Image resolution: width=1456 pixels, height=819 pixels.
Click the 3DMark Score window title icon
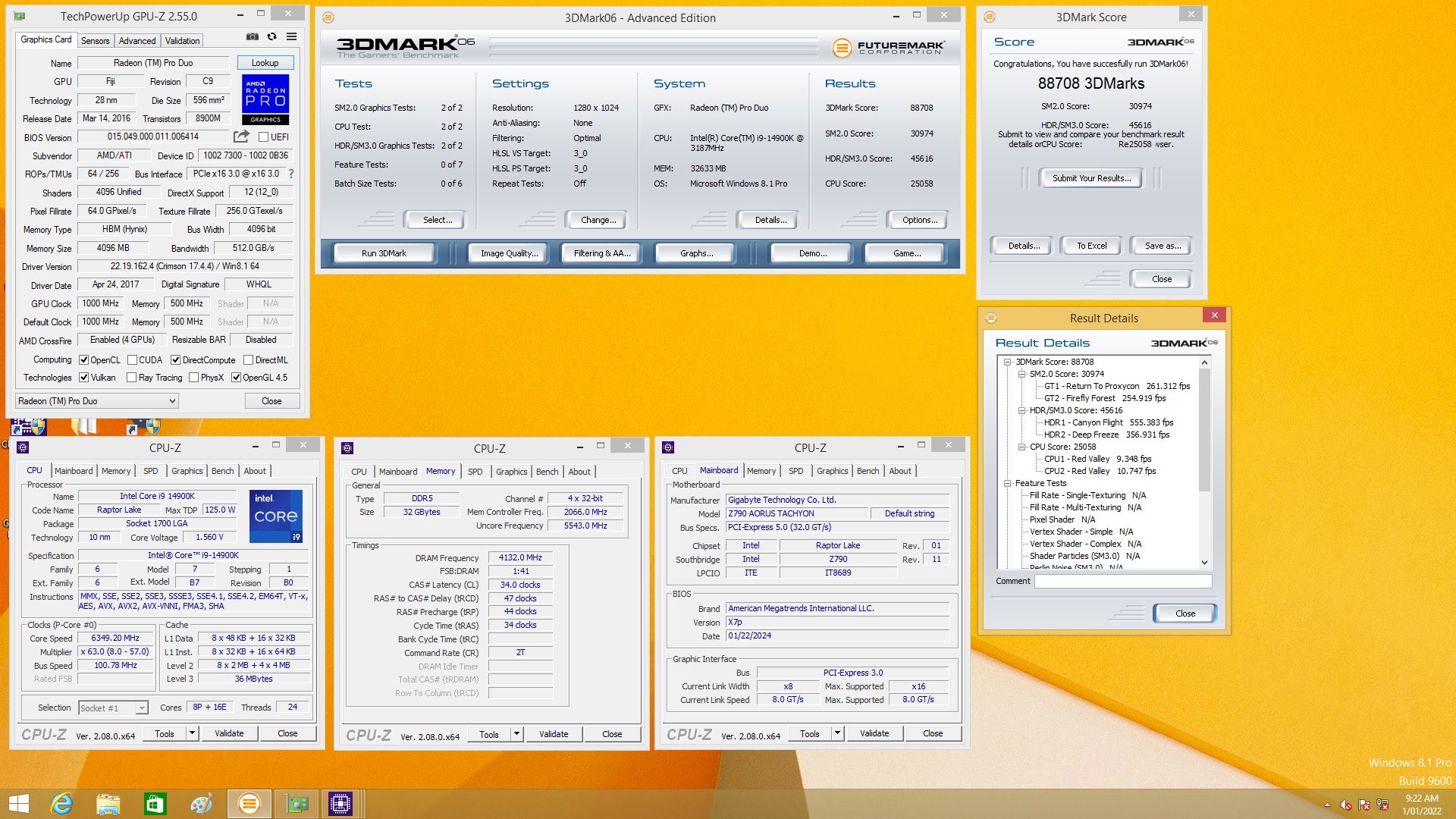(990, 17)
